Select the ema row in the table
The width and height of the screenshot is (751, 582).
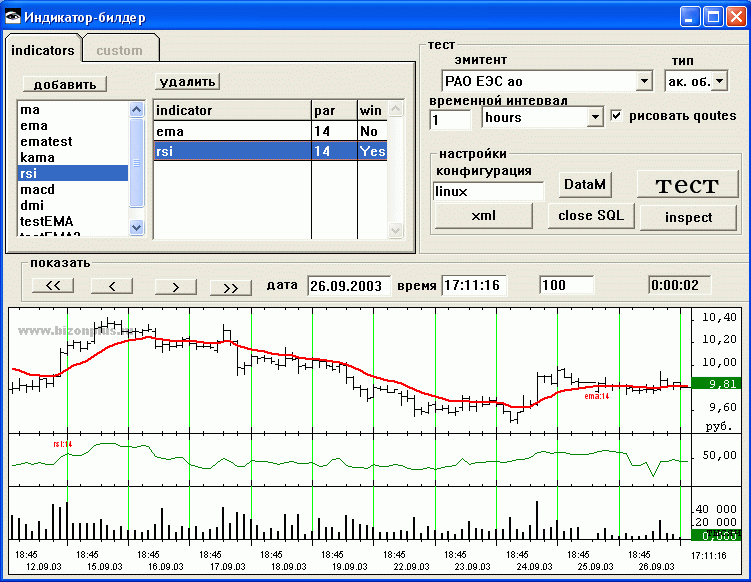click(x=230, y=131)
